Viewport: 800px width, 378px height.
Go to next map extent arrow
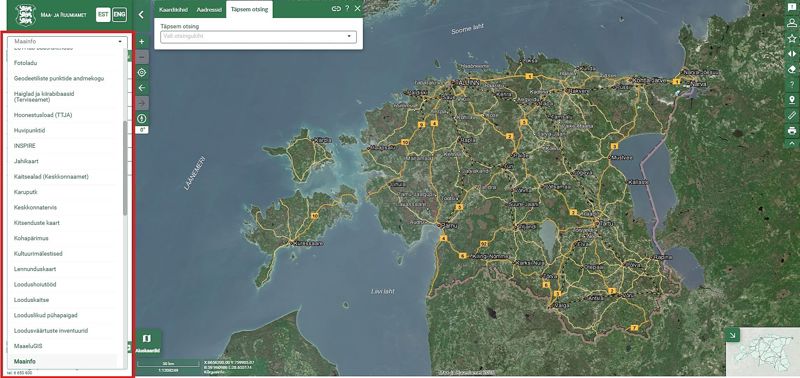click(x=142, y=103)
